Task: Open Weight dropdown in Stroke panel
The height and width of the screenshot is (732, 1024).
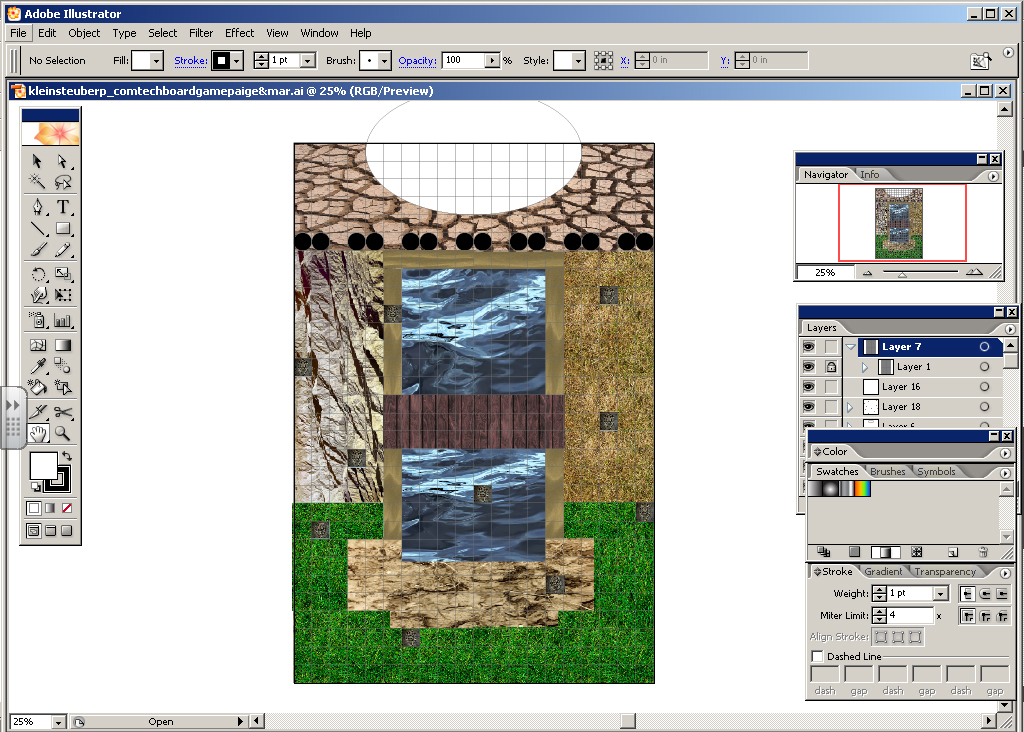Action: [x=940, y=594]
